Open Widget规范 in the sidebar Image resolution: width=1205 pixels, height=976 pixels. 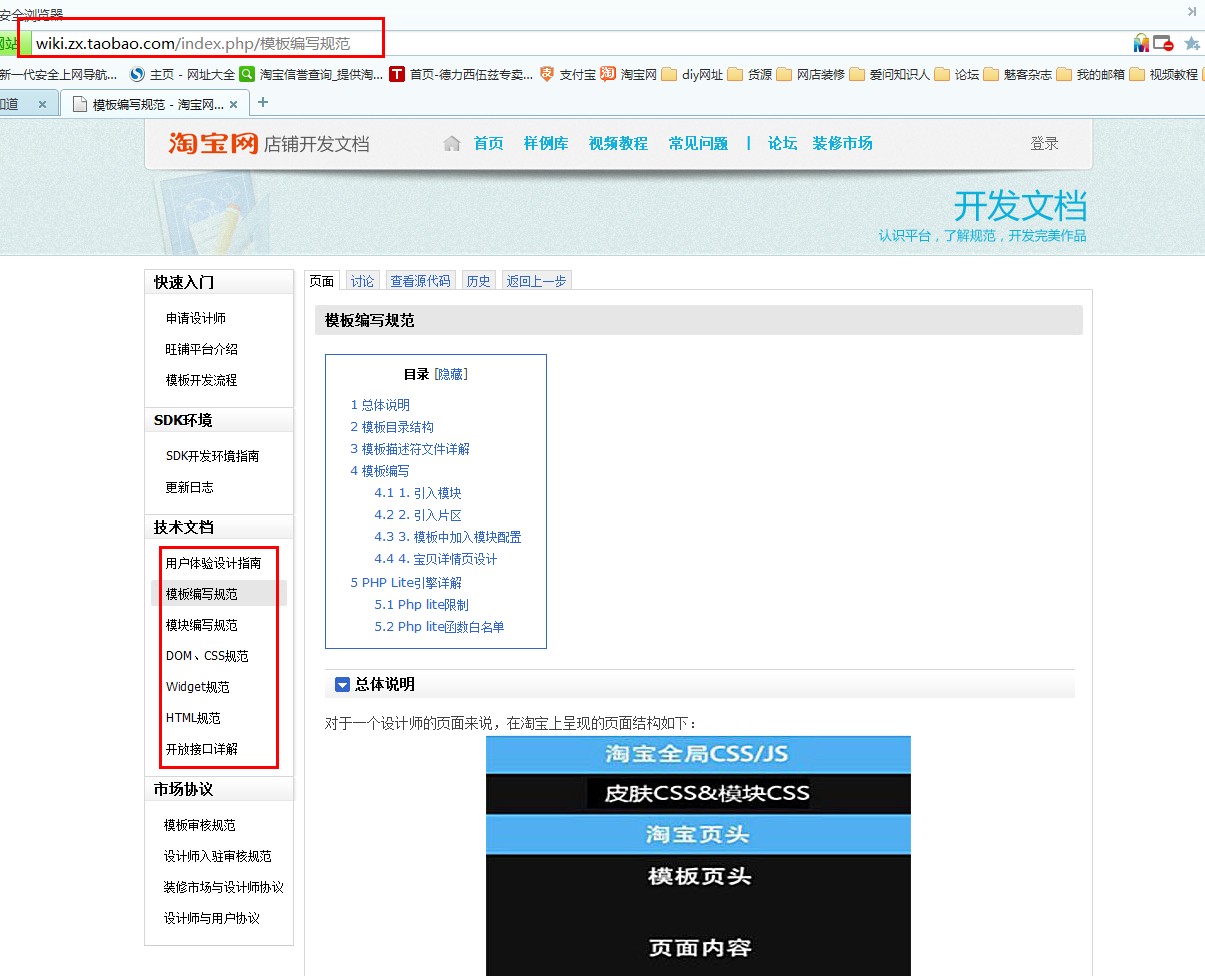point(198,687)
